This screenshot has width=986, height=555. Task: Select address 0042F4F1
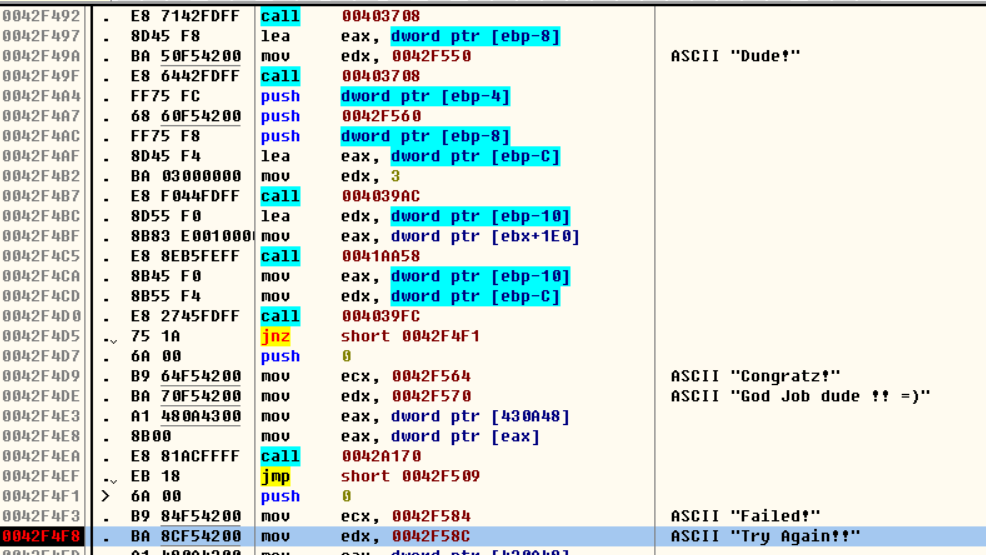(42, 497)
